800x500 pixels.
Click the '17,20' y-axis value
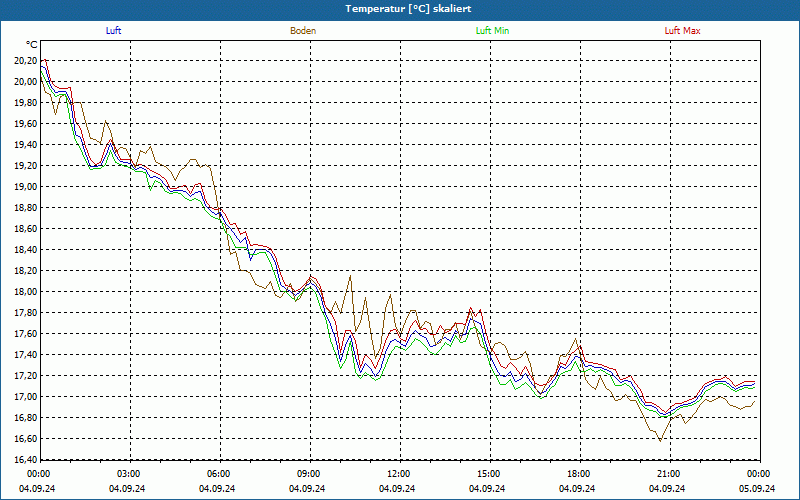click(x=26, y=376)
